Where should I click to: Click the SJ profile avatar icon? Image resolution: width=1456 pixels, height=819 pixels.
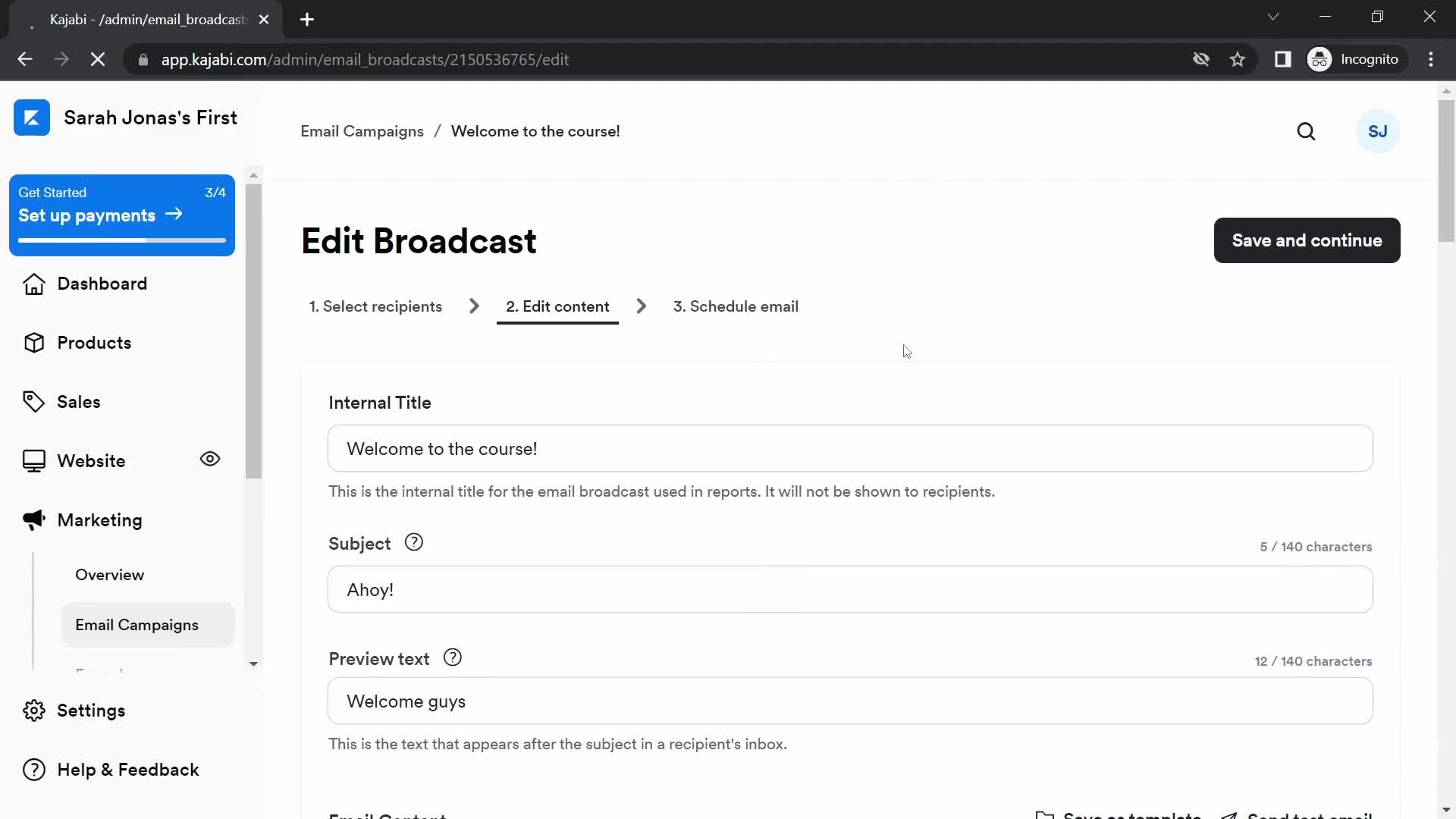coord(1379,131)
